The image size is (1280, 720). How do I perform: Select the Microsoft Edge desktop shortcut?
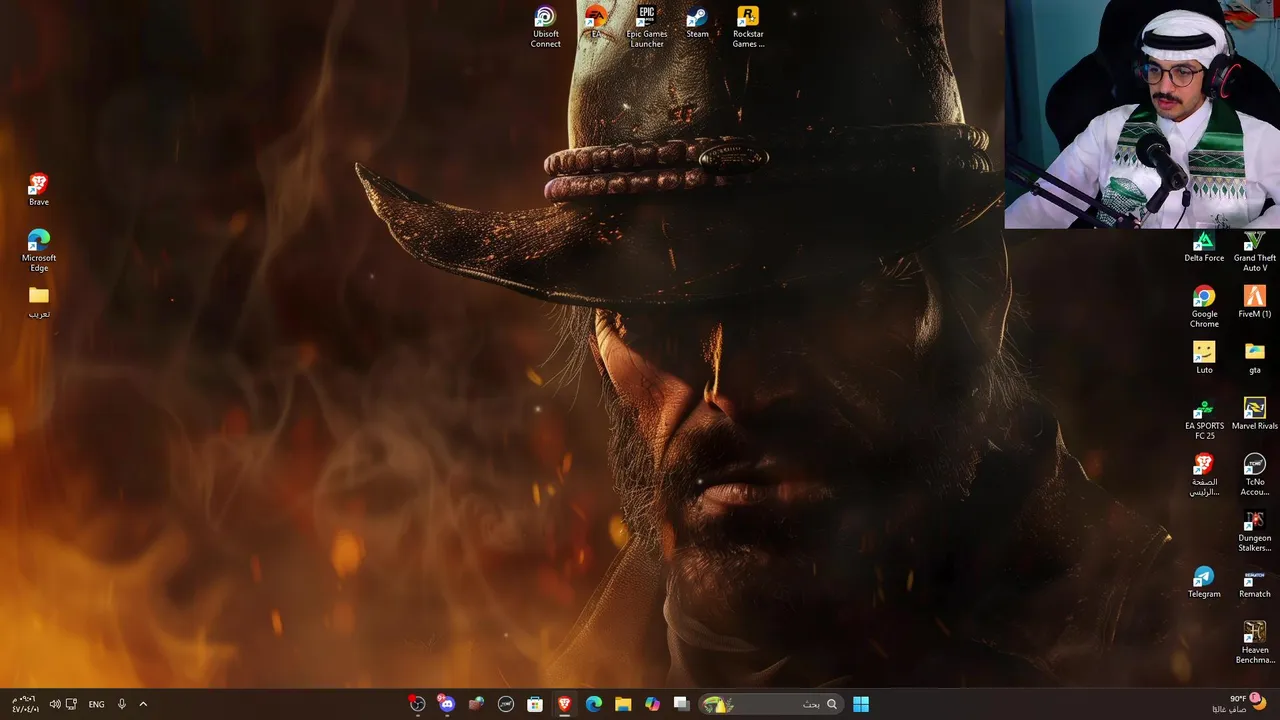tap(38, 251)
